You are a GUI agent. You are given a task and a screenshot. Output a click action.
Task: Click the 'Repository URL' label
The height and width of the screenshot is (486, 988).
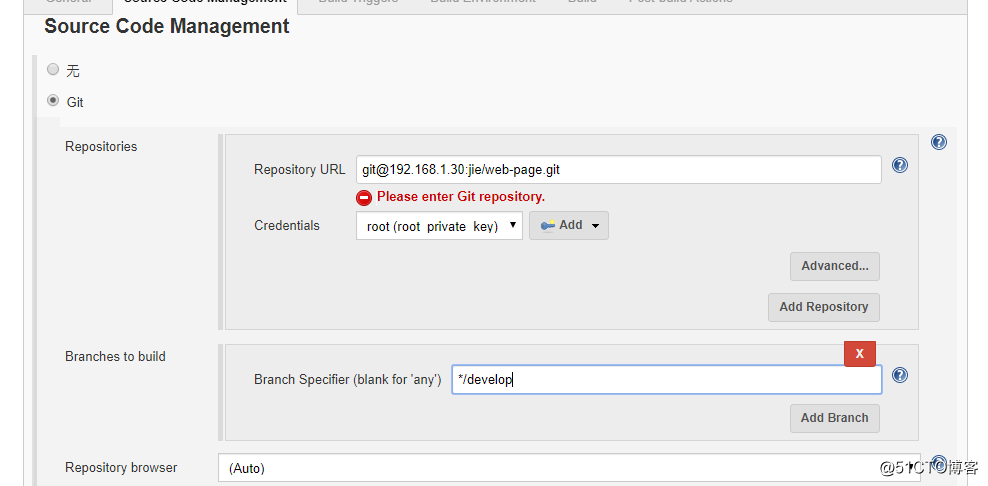(x=300, y=170)
